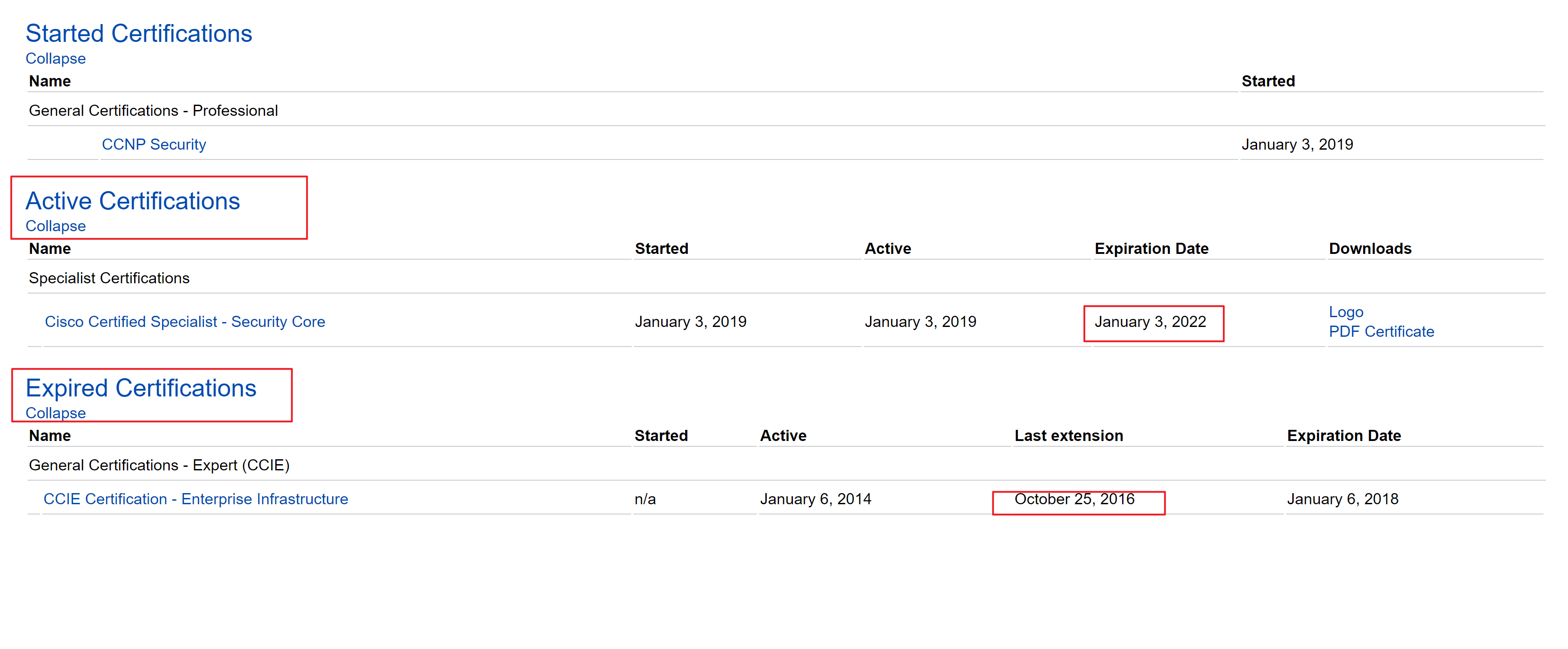This screenshot has width=1568, height=649.
Task: Select the January 3, 2022 expiration date
Action: [1151, 322]
